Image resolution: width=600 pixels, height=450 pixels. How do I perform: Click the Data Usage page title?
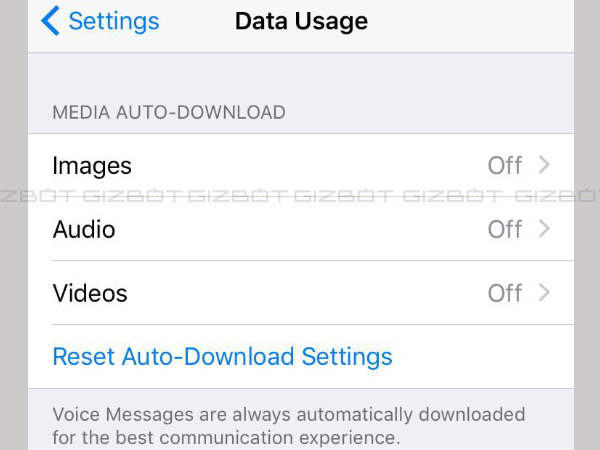(x=301, y=21)
